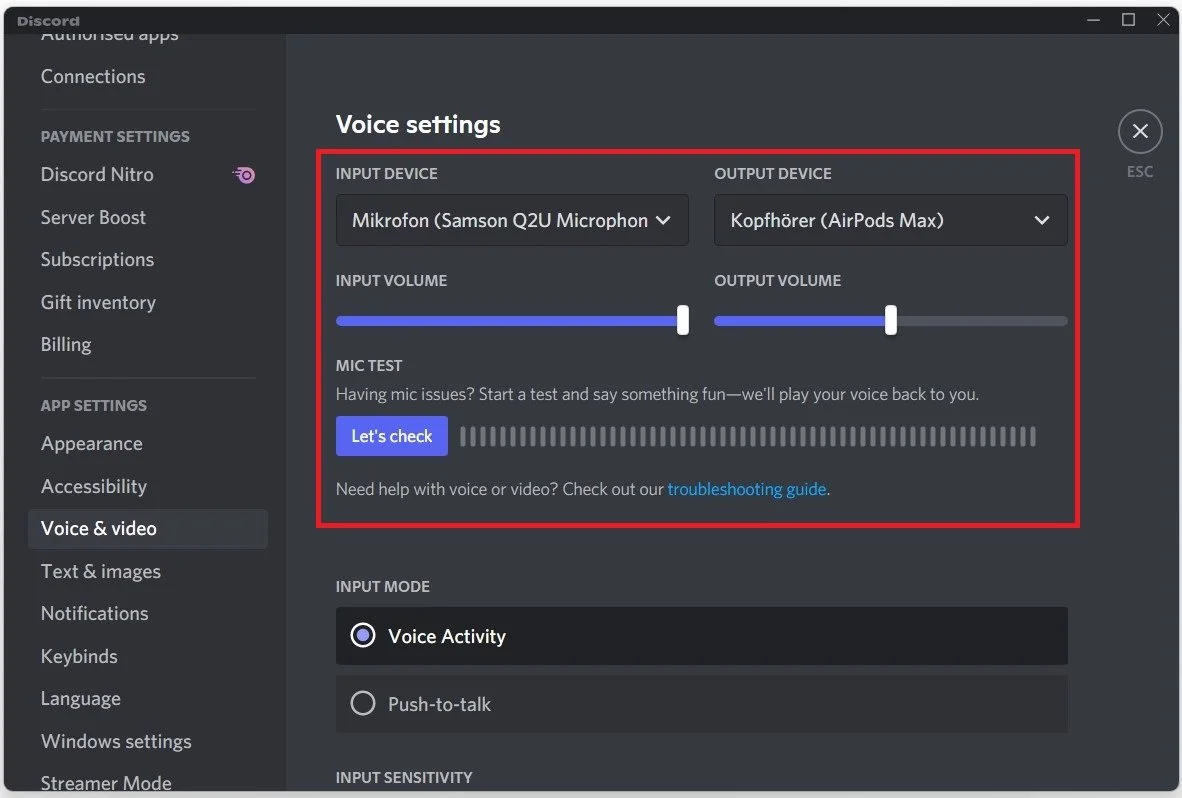Screen dimensions: 1182x798
Task: Open the troubleshooting guide link
Action: point(746,489)
